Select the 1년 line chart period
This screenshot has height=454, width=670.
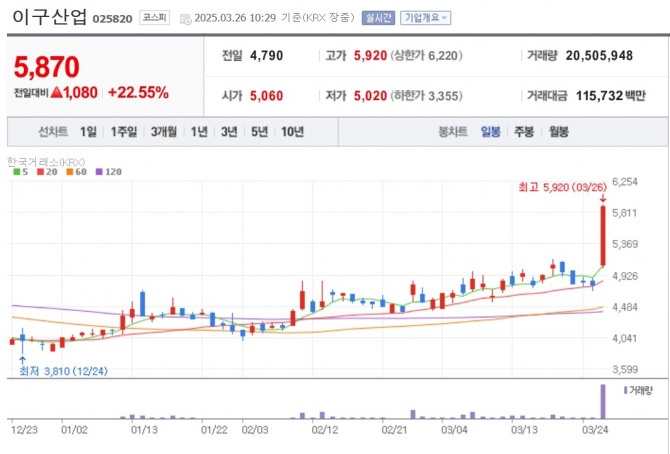tap(199, 132)
